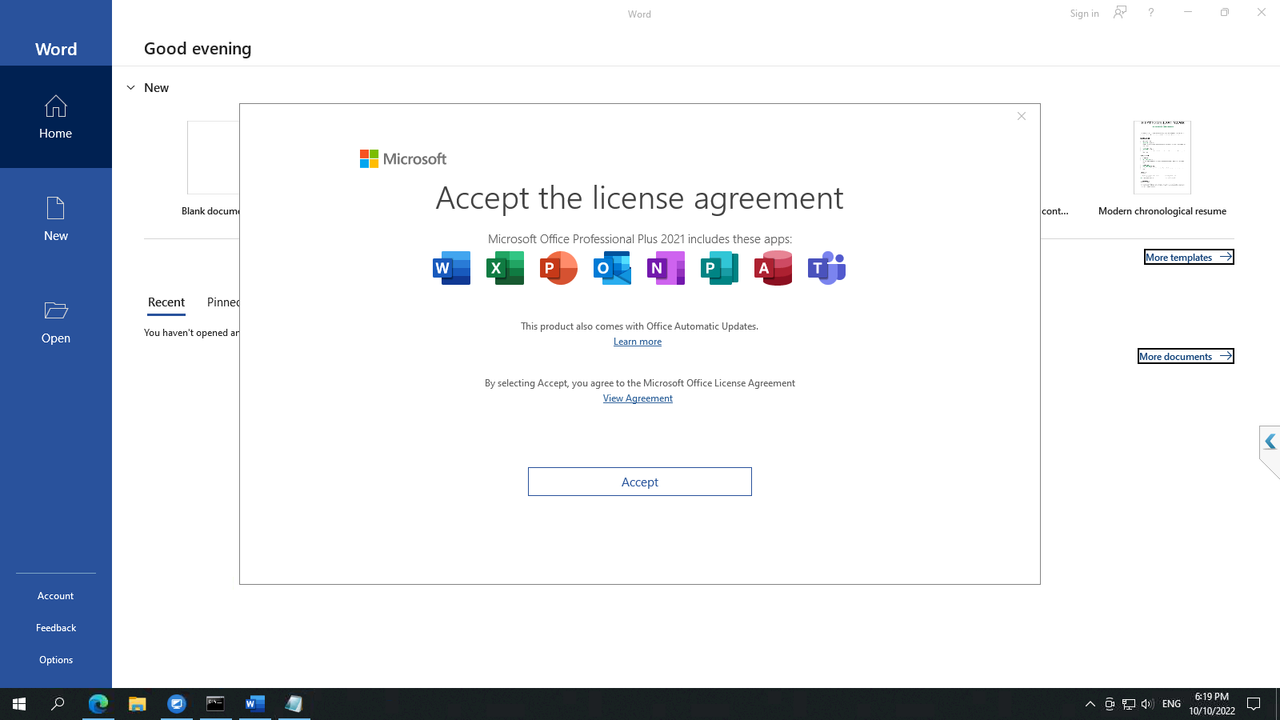This screenshot has height=720, width=1280.
Task: Switch to the Pinned tab
Action: click(x=223, y=302)
